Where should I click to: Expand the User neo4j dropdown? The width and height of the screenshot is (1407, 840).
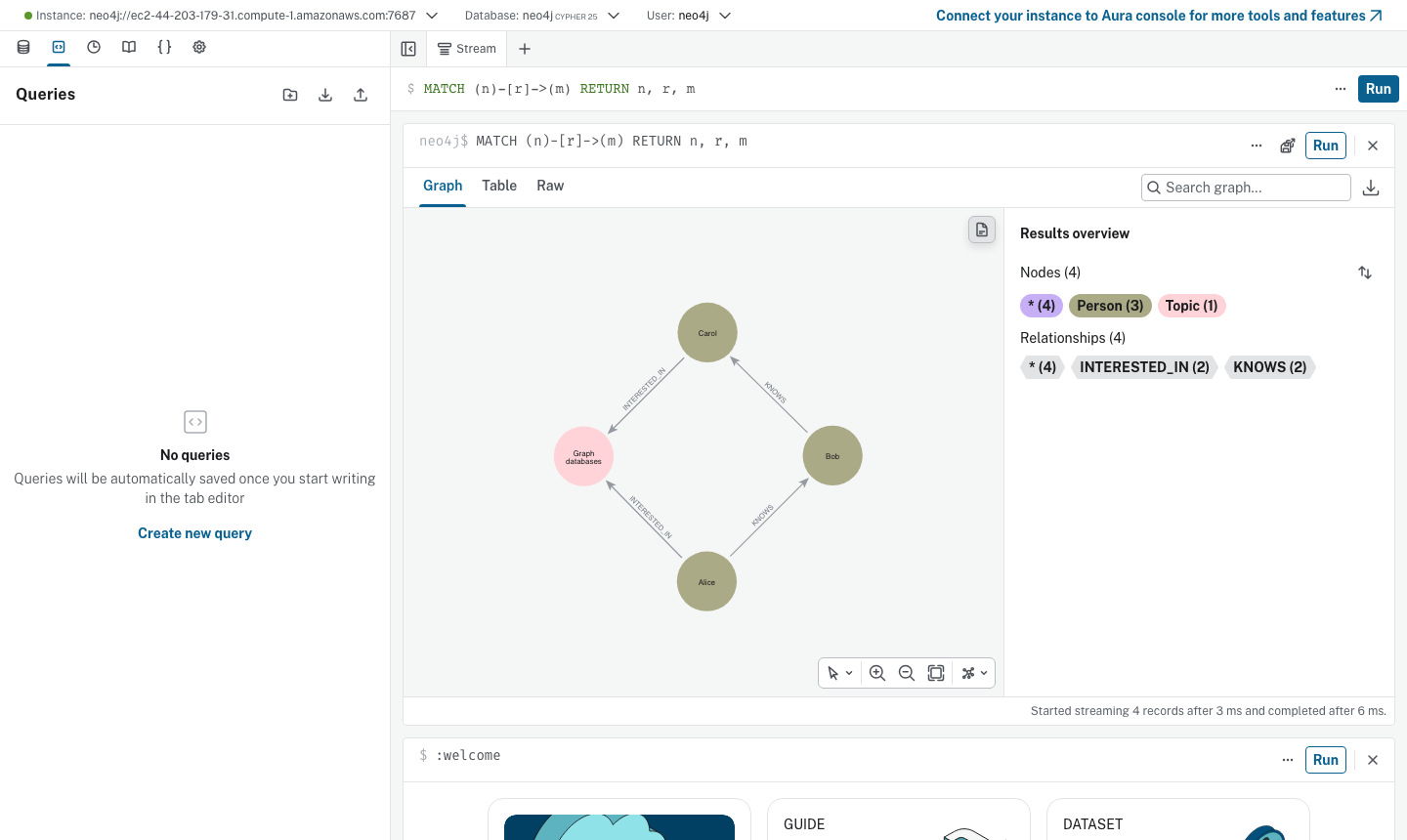coord(725,16)
